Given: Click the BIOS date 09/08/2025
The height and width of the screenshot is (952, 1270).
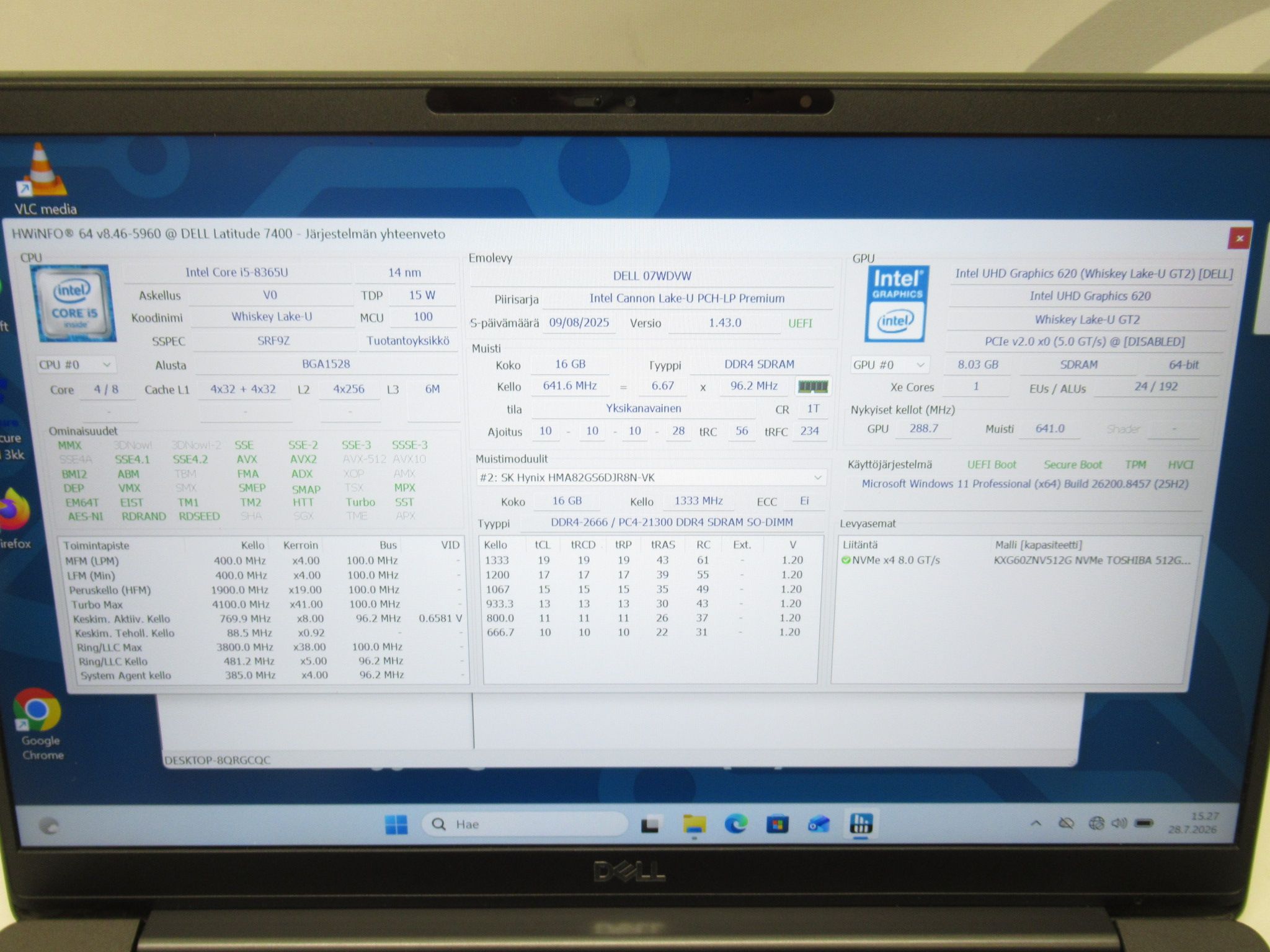Looking at the screenshot, I should pyautogui.click(x=579, y=323).
